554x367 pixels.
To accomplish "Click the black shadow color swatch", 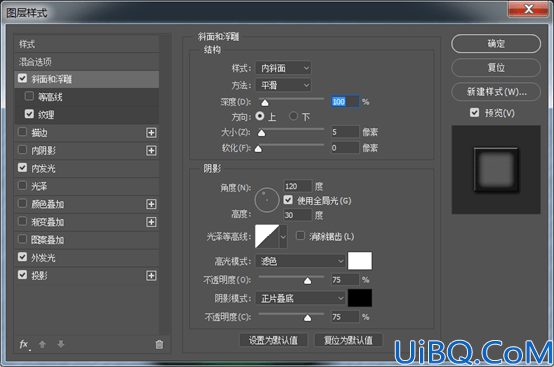I will tap(360, 298).
